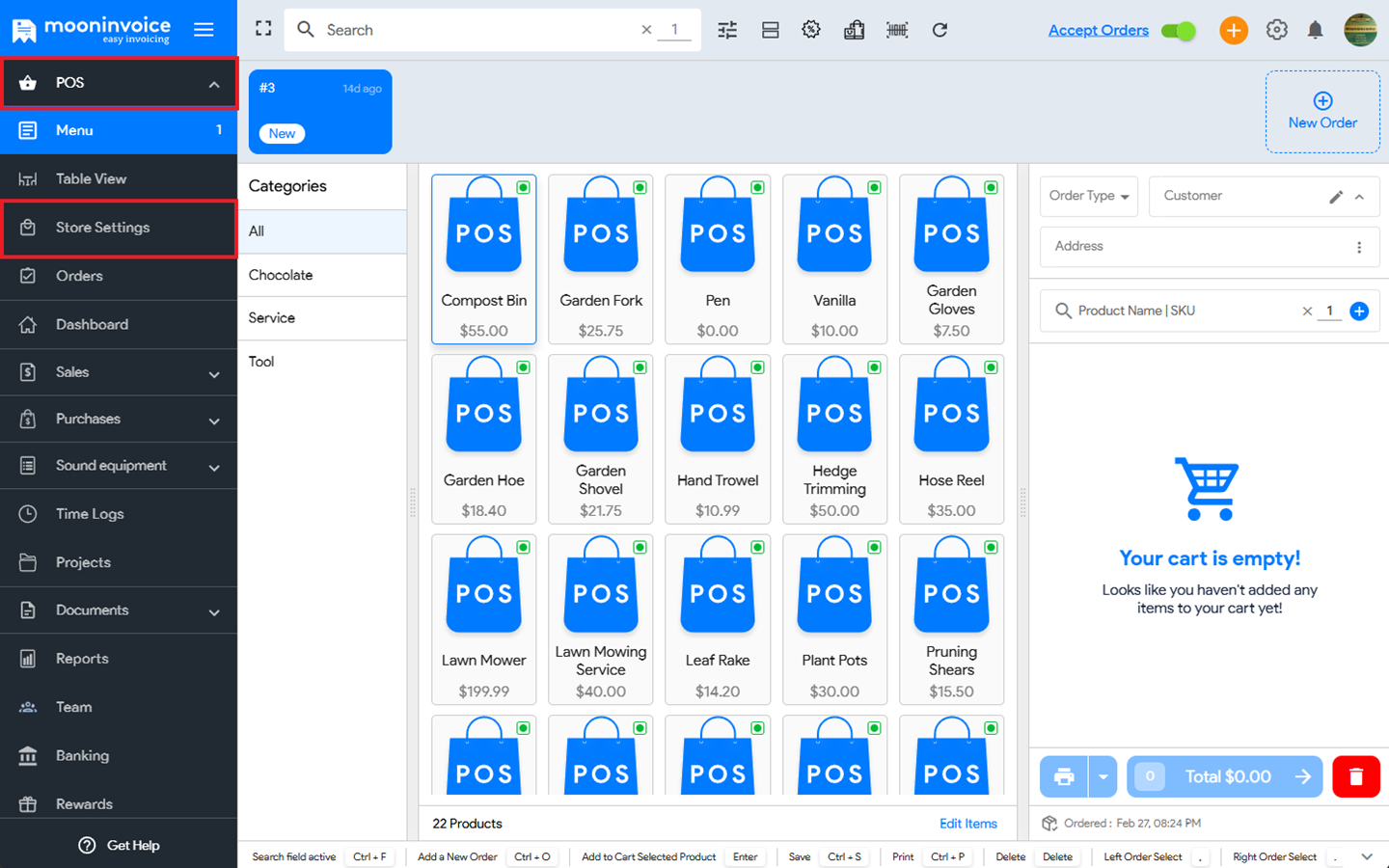The image size is (1389, 868).
Task: Click the Edit Items link
Action: point(967,824)
